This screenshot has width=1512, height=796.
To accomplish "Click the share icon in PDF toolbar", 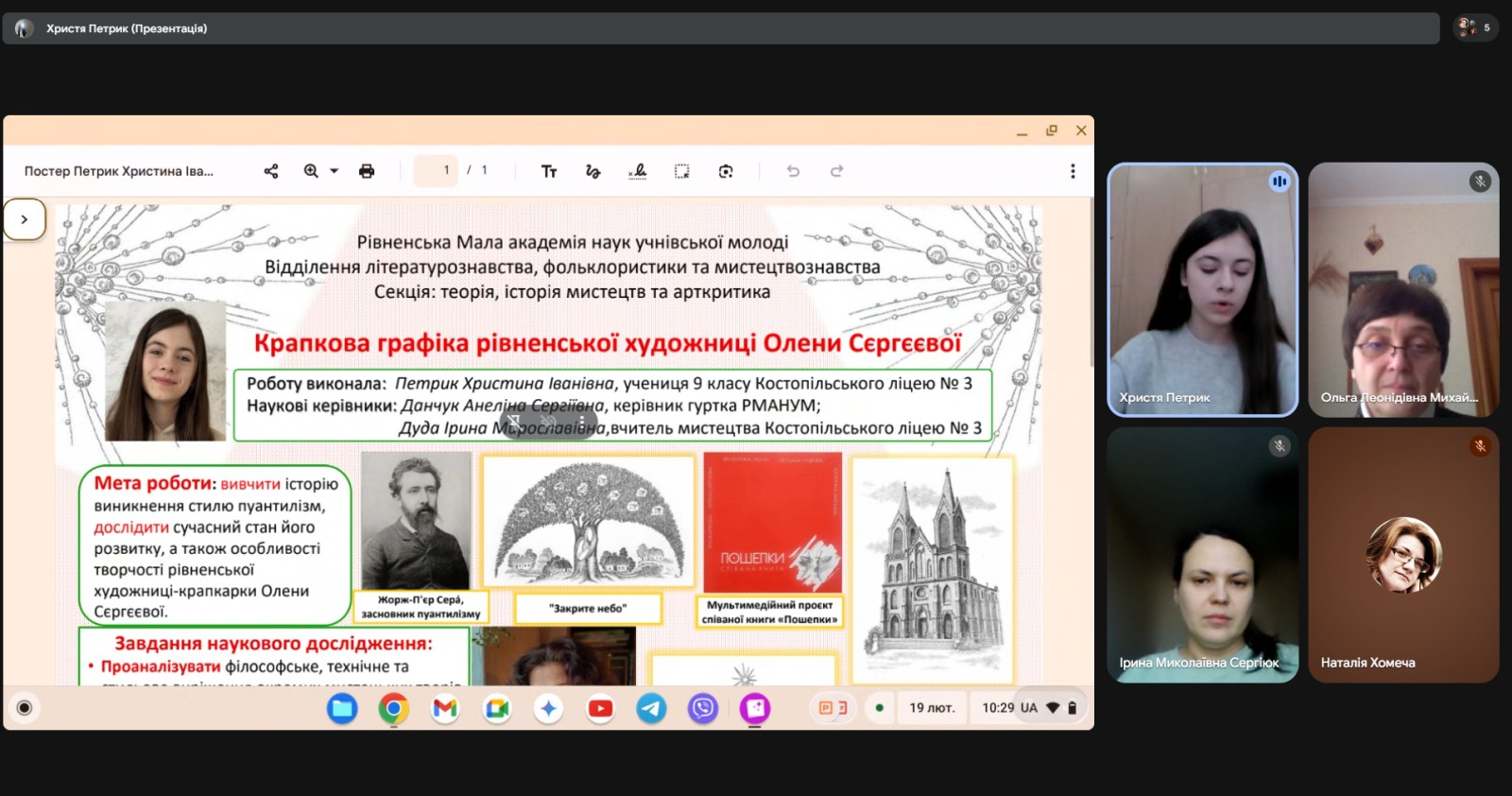I will (x=271, y=171).
